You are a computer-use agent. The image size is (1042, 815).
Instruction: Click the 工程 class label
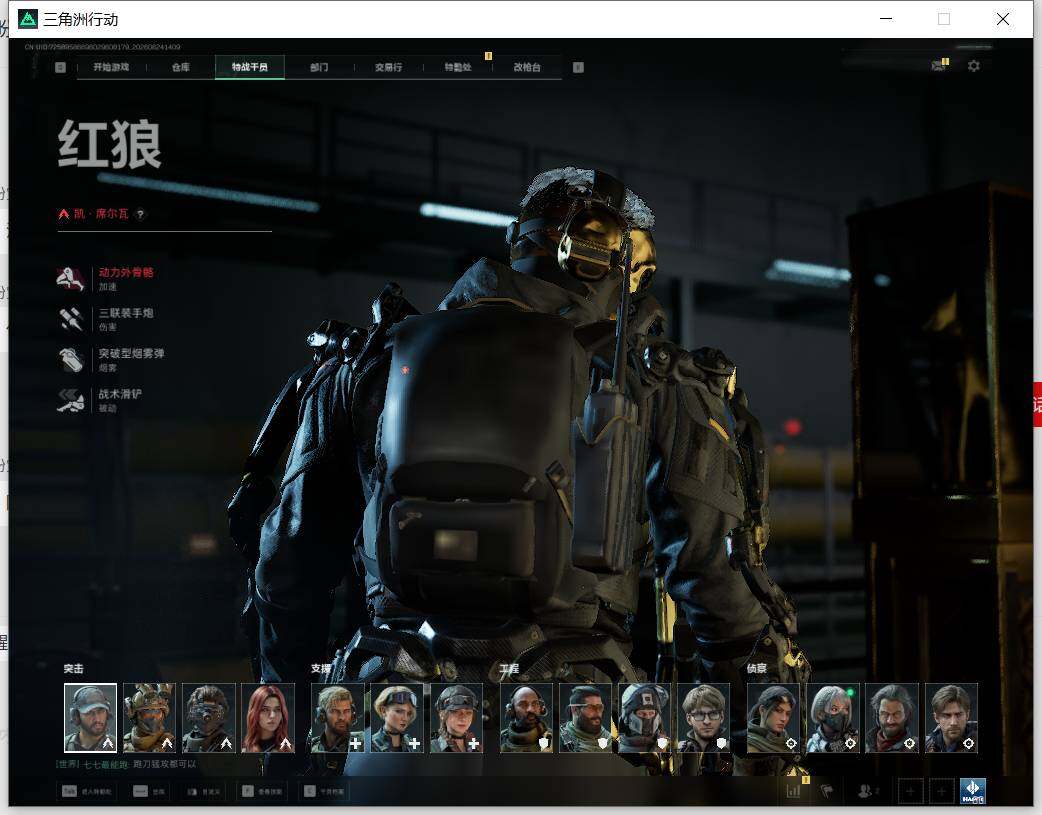click(510, 669)
